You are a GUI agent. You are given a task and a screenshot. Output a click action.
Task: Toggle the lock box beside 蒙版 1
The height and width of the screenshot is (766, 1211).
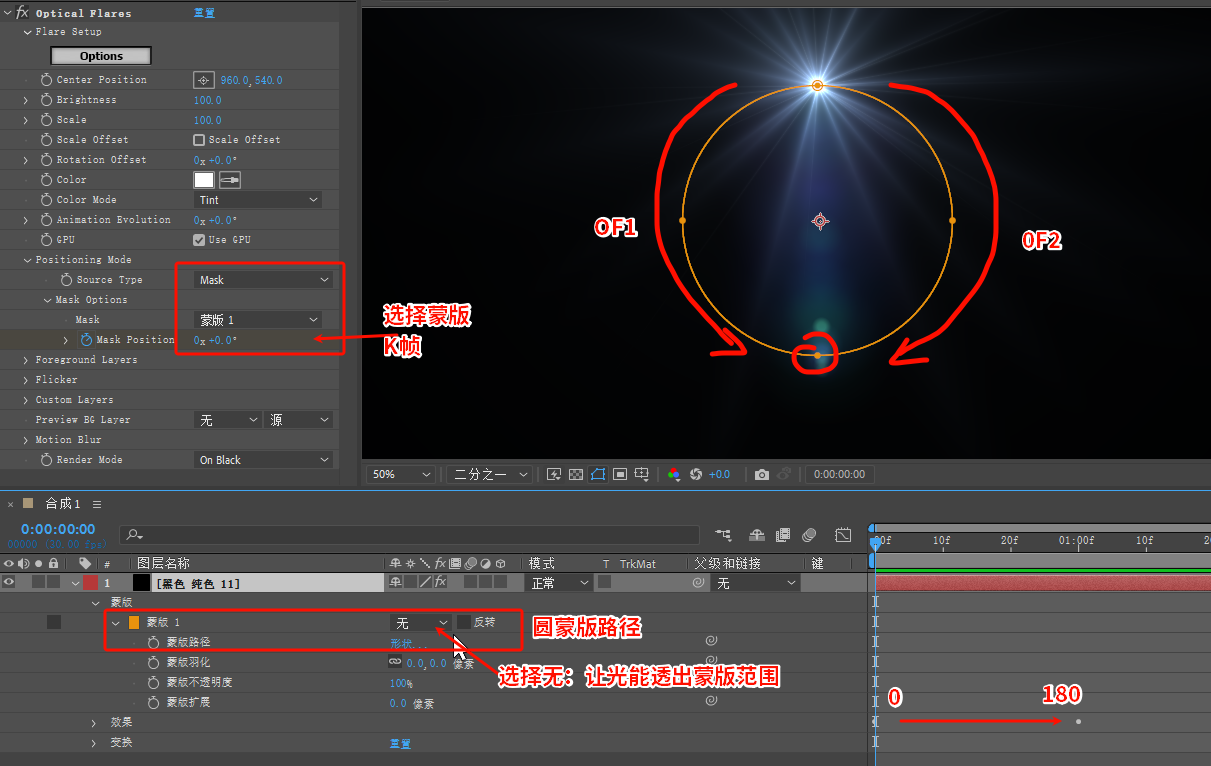[x=54, y=622]
